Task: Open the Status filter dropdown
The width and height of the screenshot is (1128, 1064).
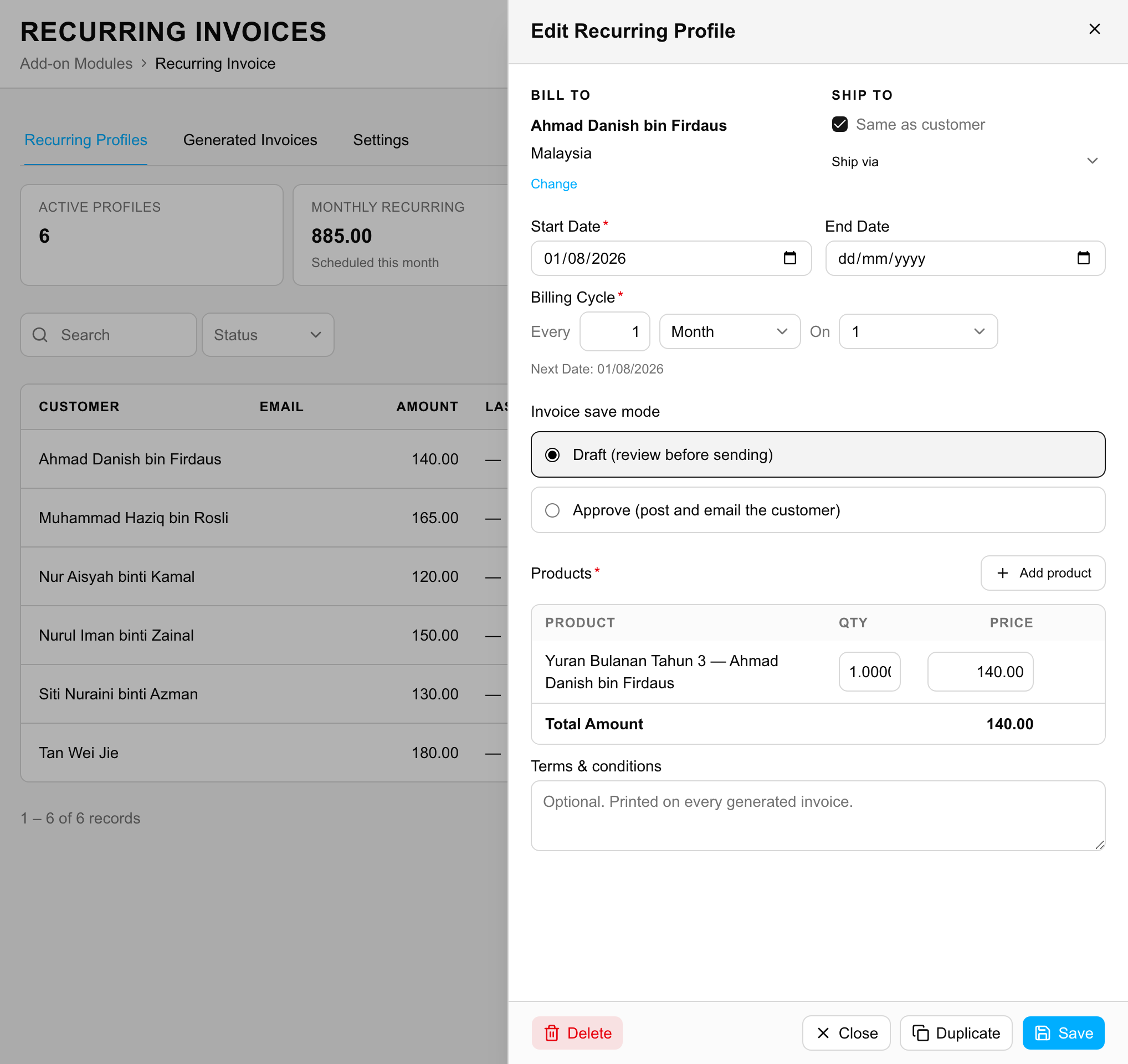Action: [x=268, y=335]
